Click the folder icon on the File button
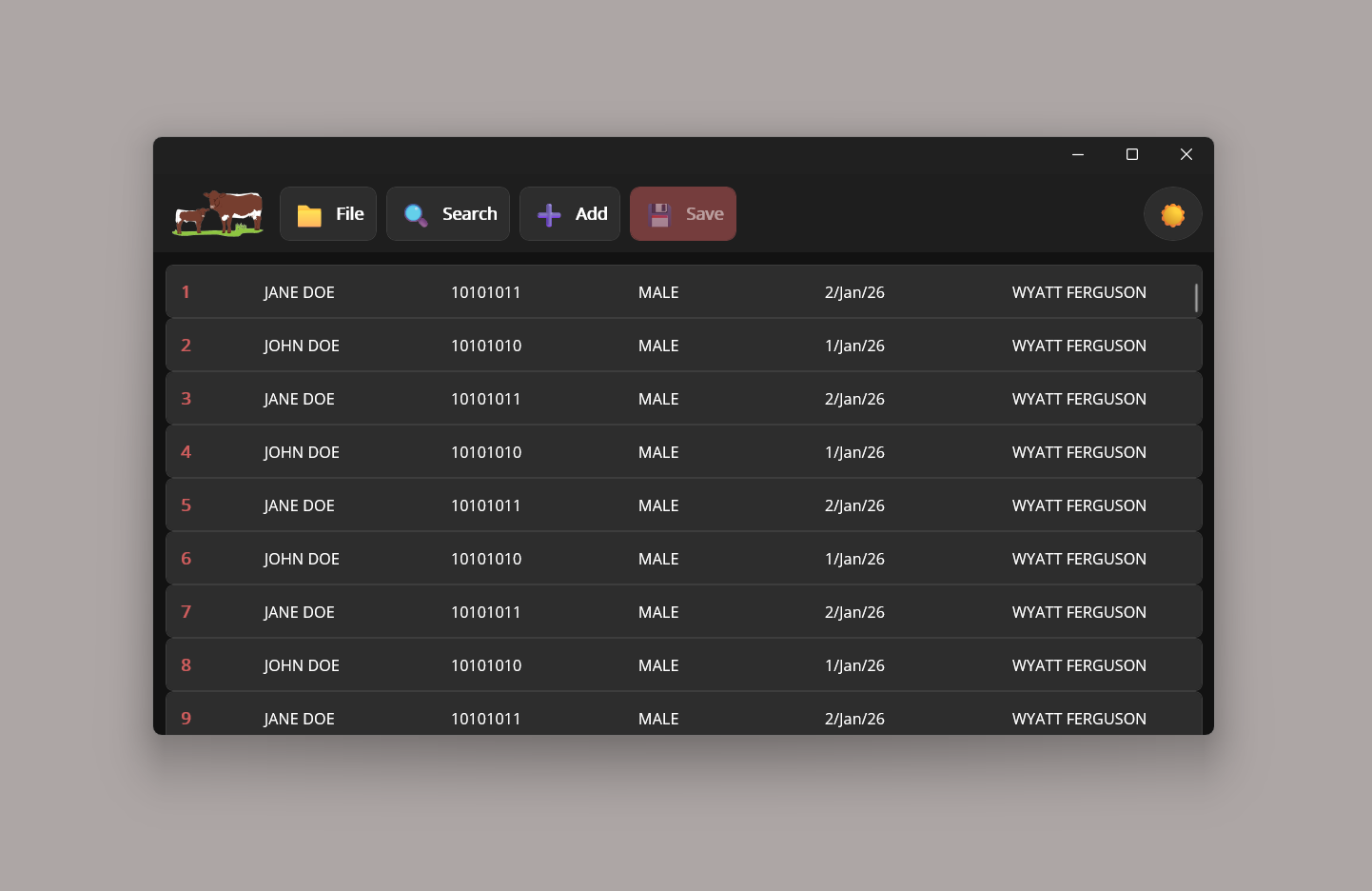 pyautogui.click(x=308, y=214)
